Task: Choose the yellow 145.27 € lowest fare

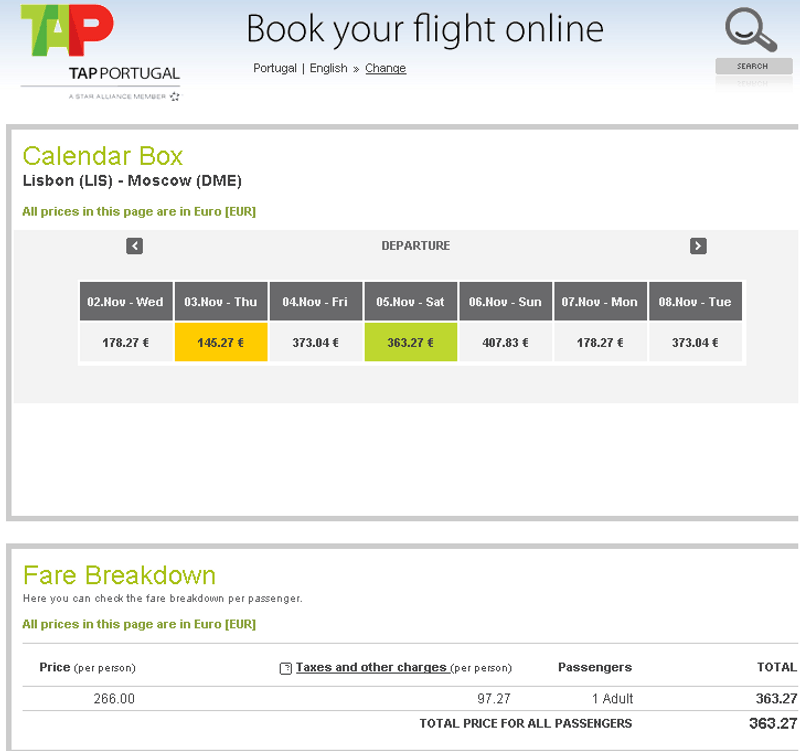Action: tap(221, 342)
